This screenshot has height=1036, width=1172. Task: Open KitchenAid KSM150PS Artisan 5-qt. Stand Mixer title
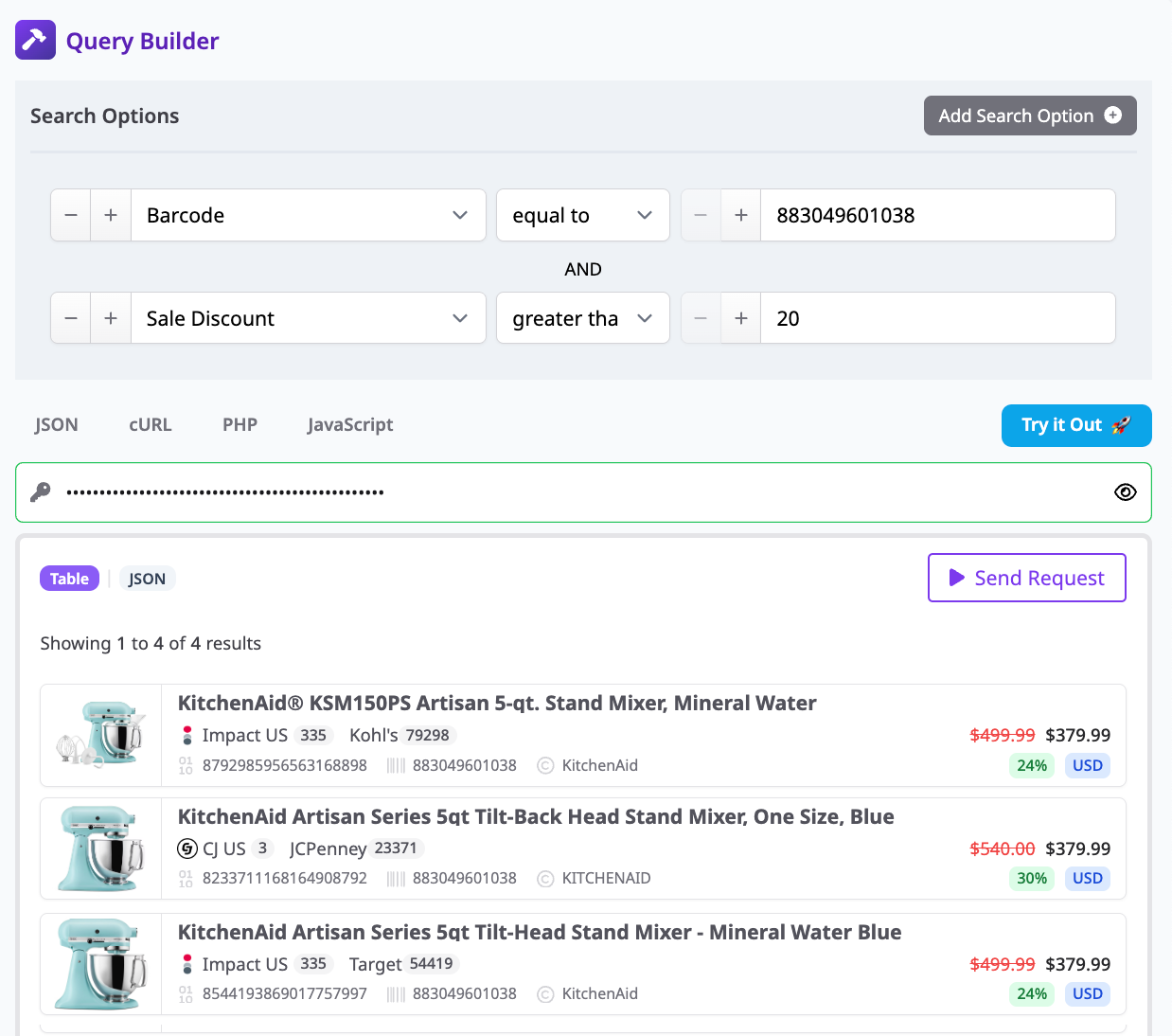(497, 704)
